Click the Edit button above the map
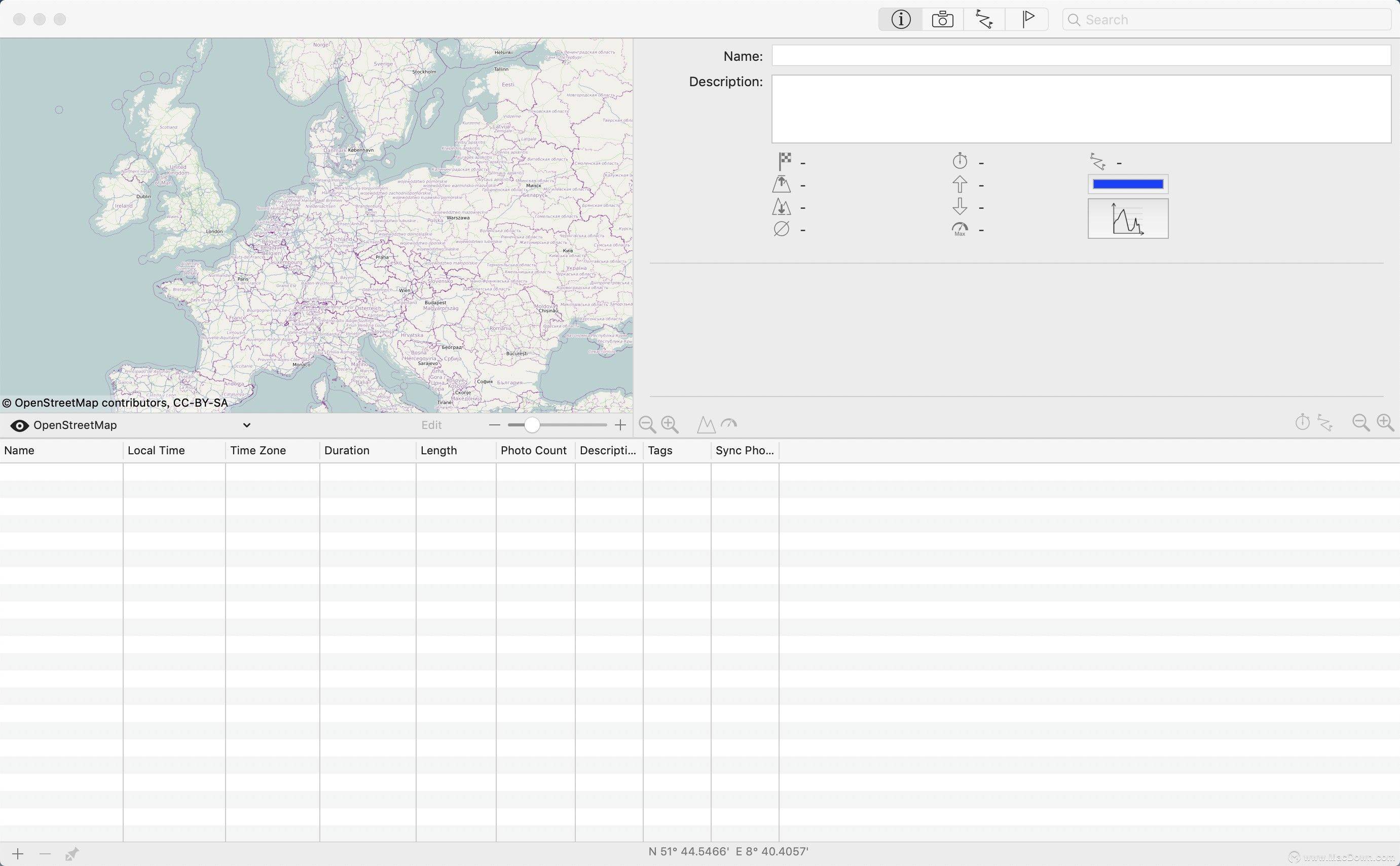 [431, 424]
